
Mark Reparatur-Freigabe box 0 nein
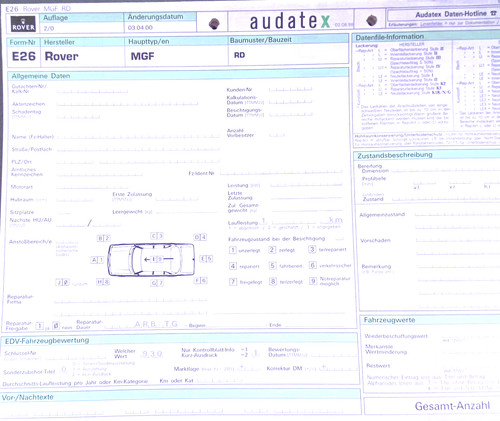pyautogui.click(x=56, y=326)
